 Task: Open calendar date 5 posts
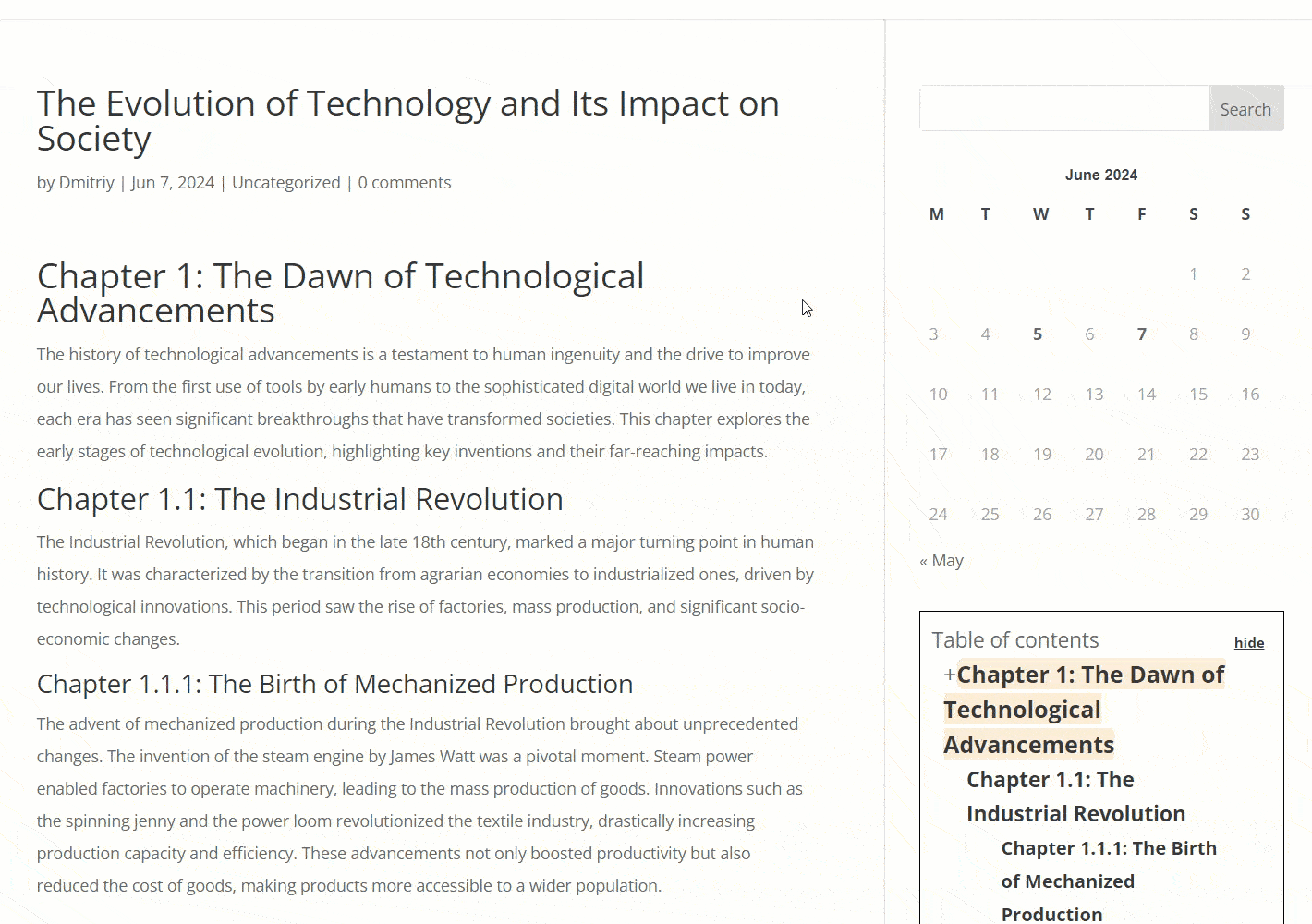point(1038,334)
